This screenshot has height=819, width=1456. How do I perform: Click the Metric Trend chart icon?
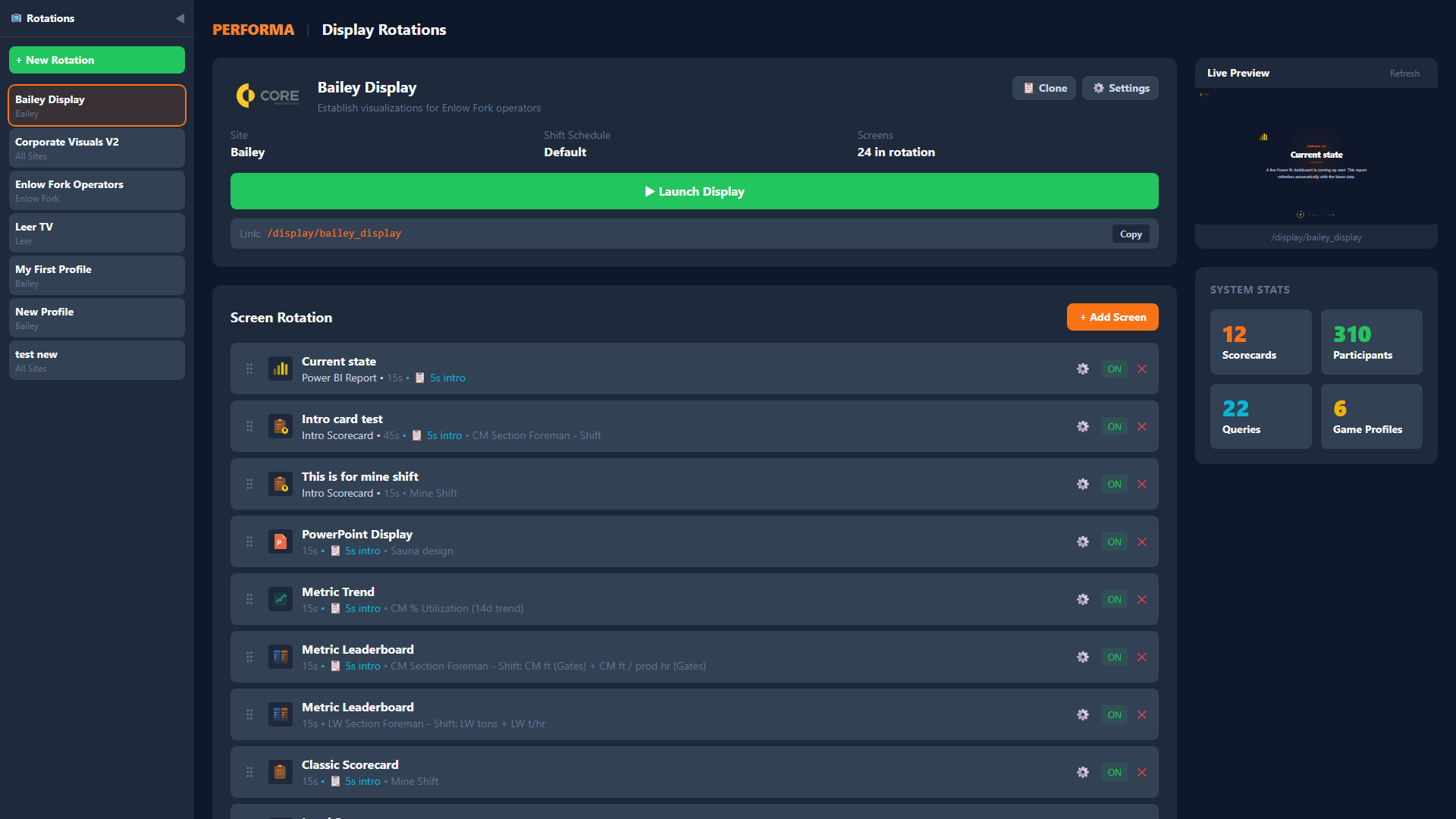click(x=281, y=599)
